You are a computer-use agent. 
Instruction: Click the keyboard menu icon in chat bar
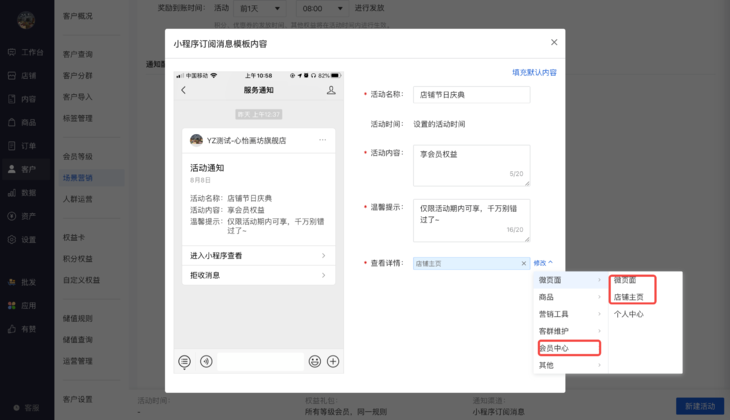(185, 361)
